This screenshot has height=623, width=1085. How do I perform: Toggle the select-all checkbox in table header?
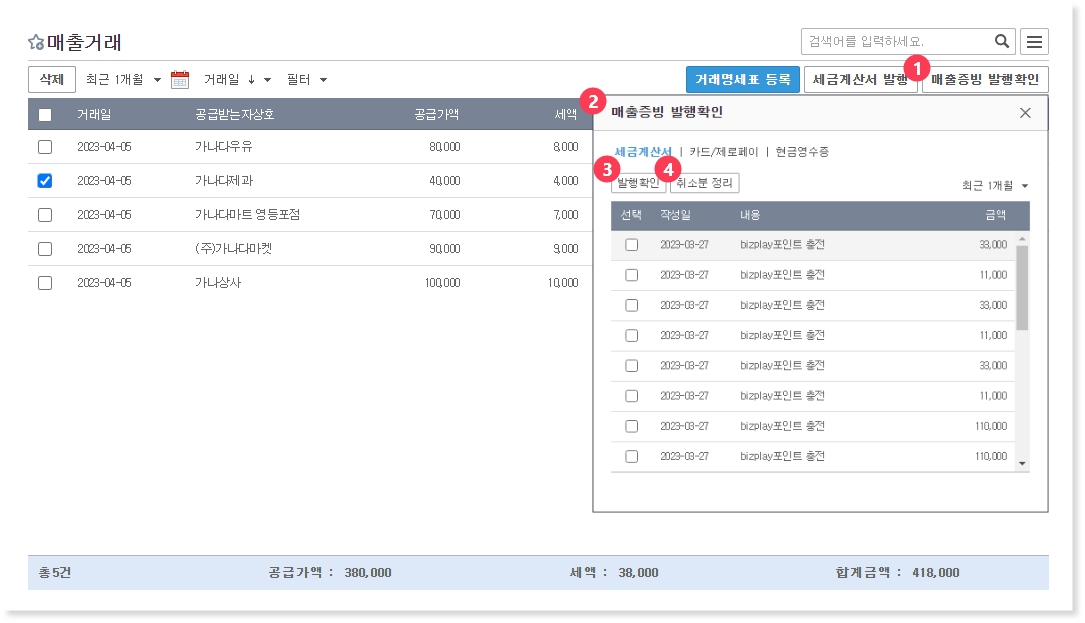point(45,115)
